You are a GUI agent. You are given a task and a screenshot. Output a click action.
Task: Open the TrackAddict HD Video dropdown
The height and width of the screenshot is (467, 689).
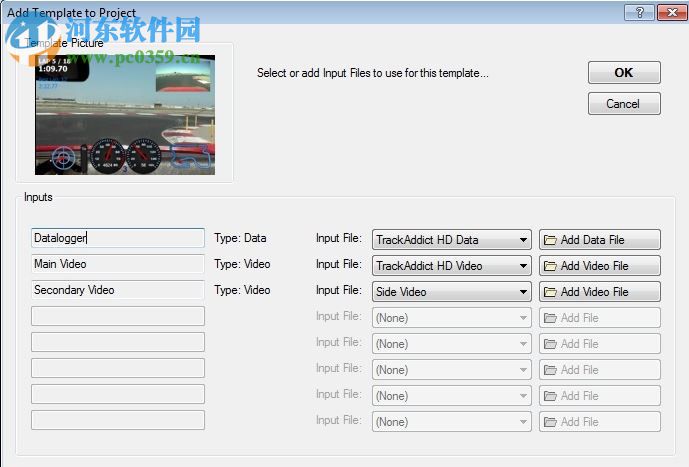(x=452, y=266)
